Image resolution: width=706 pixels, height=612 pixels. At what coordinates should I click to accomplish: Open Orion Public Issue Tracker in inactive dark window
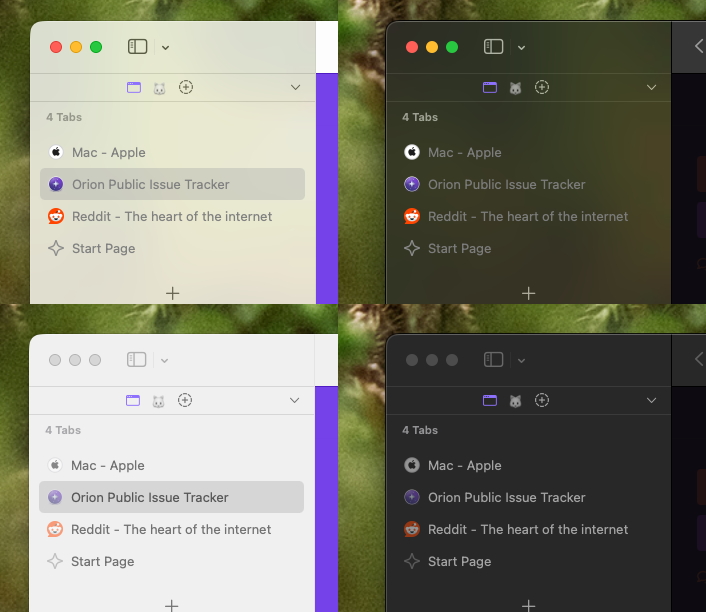506,498
